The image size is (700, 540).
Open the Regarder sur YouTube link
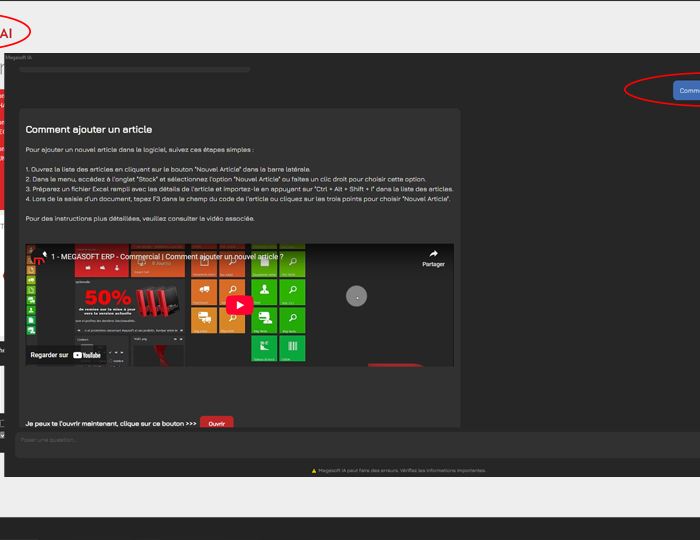click(x=66, y=355)
